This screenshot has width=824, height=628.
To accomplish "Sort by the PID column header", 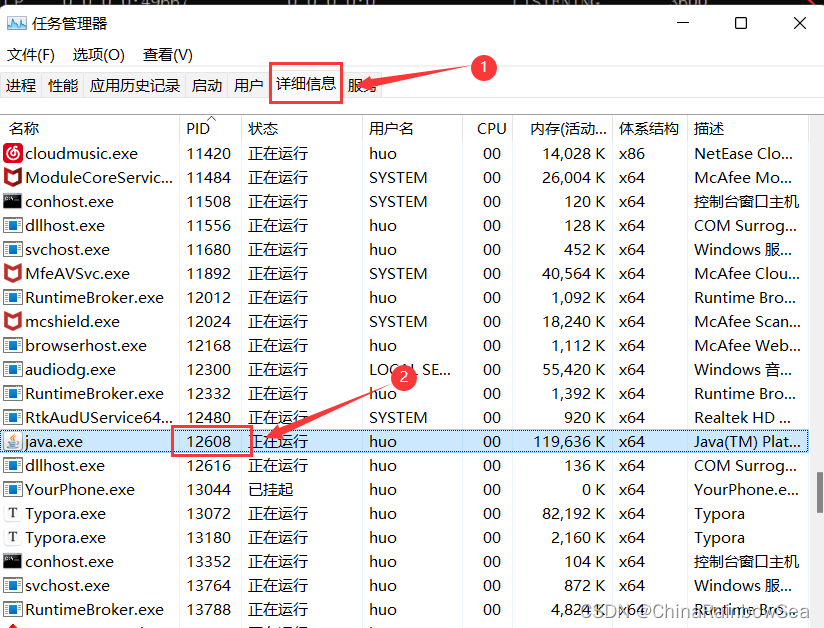I will [x=211, y=128].
